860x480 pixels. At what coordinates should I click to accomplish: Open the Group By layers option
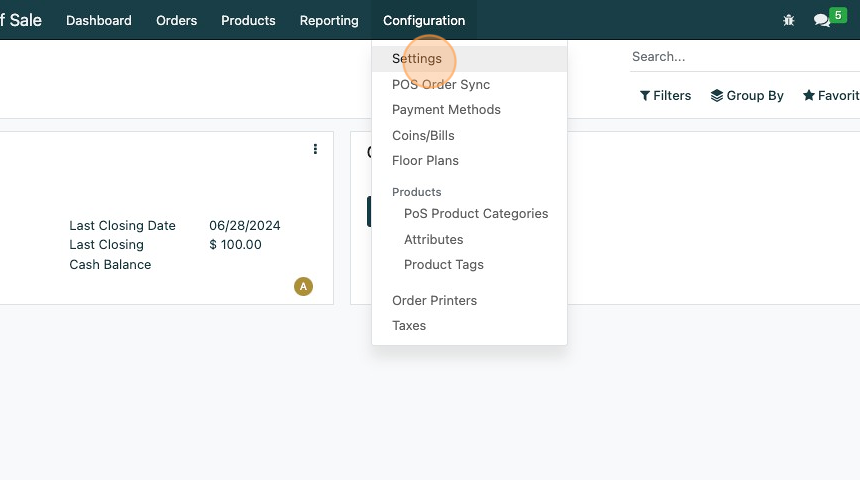tap(747, 95)
